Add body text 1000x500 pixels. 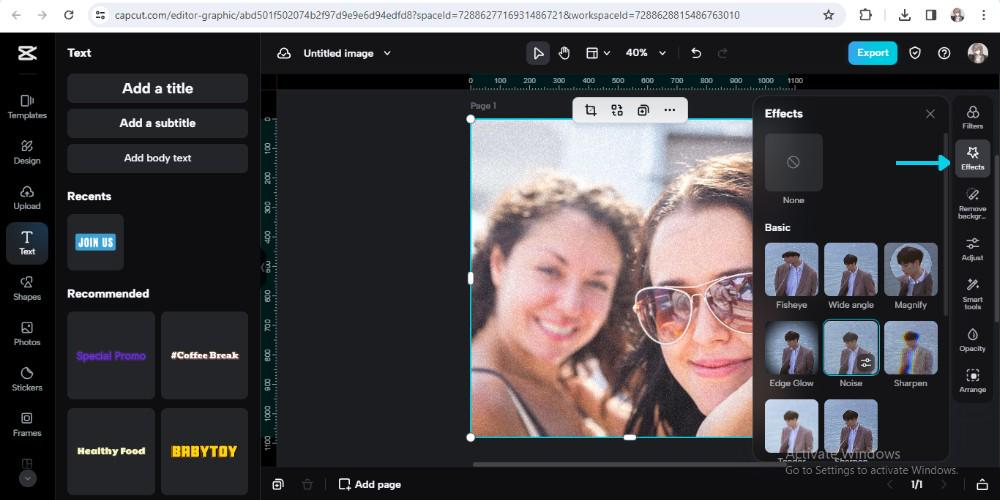[158, 158]
